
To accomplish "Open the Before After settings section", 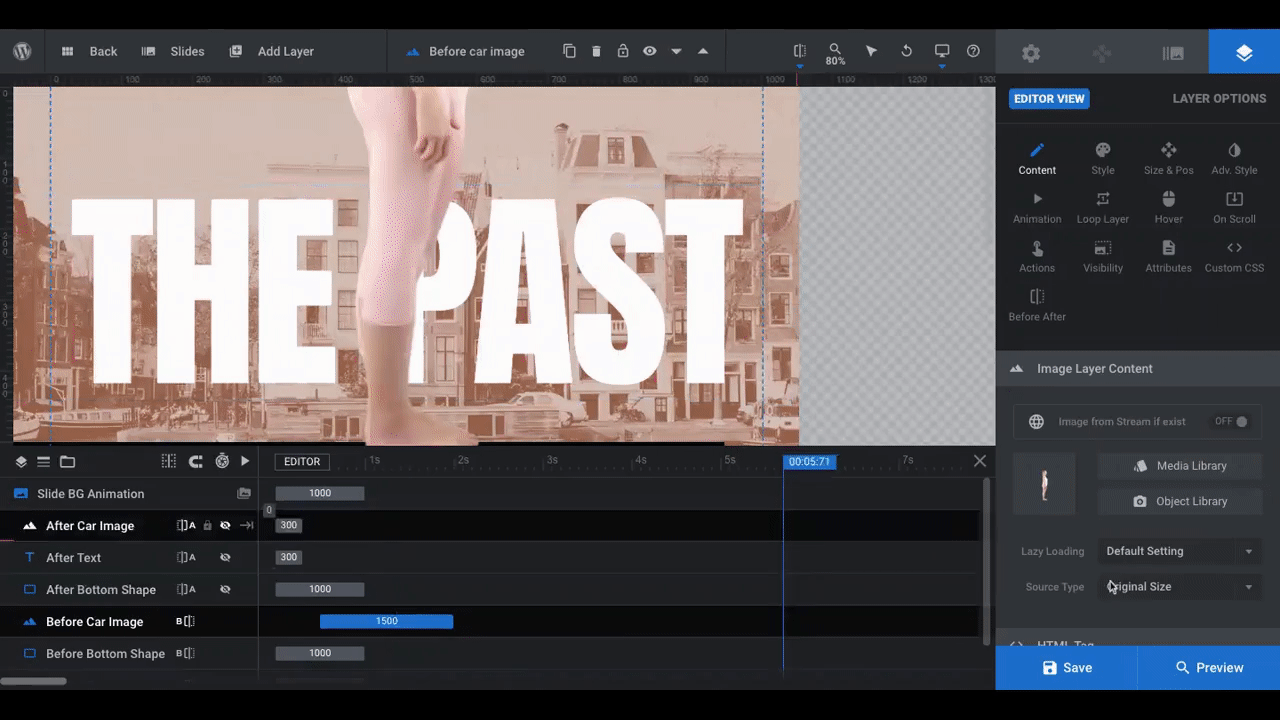I will click(x=1037, y=306).
